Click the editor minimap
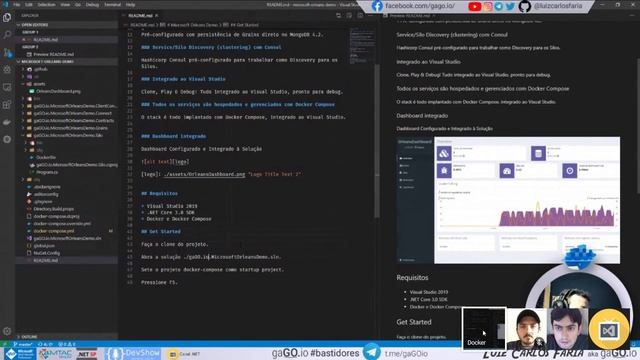The image size is (640, 360). (x=362, y=46)
